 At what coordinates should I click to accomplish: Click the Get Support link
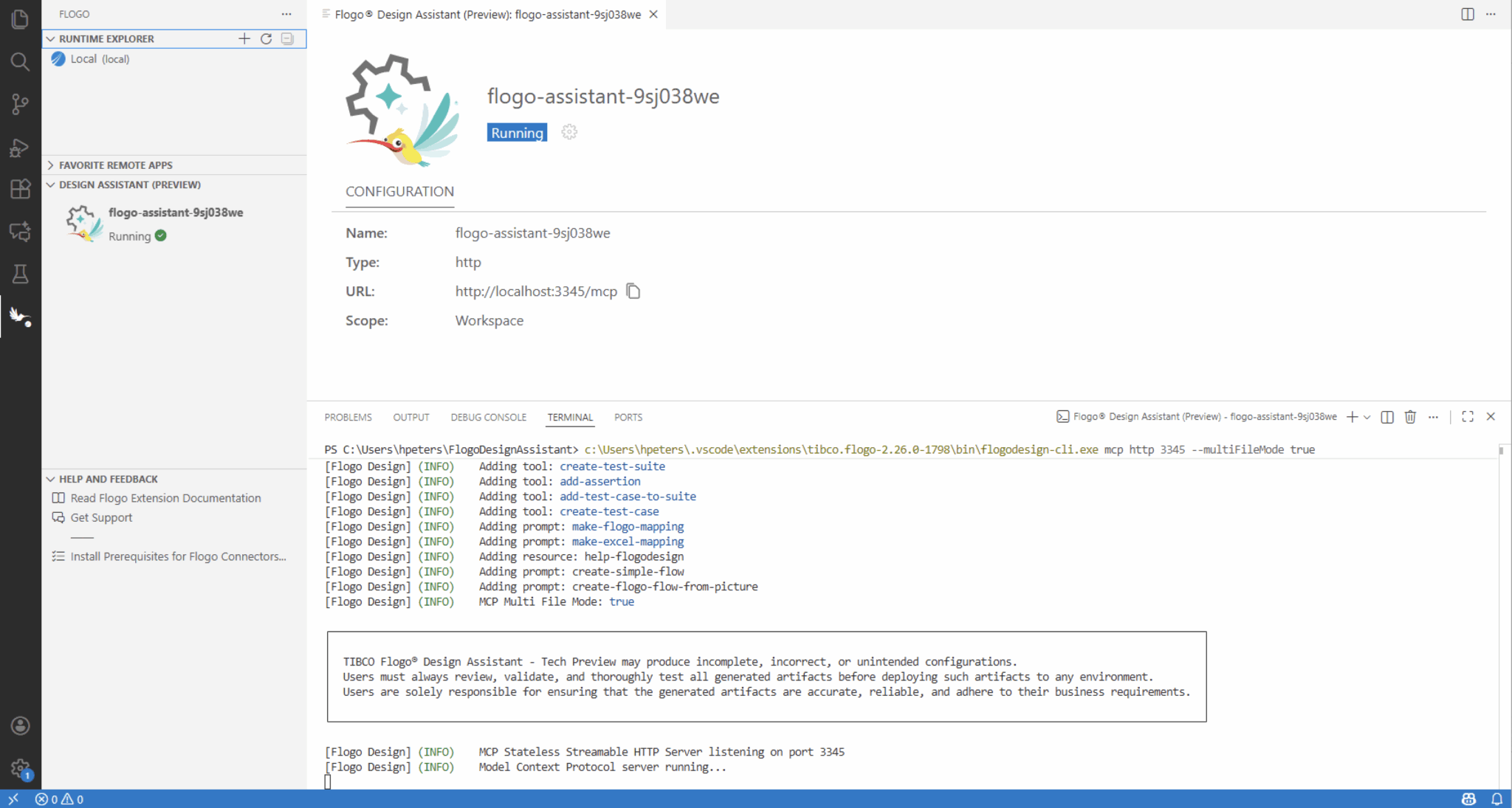(101, 517)
